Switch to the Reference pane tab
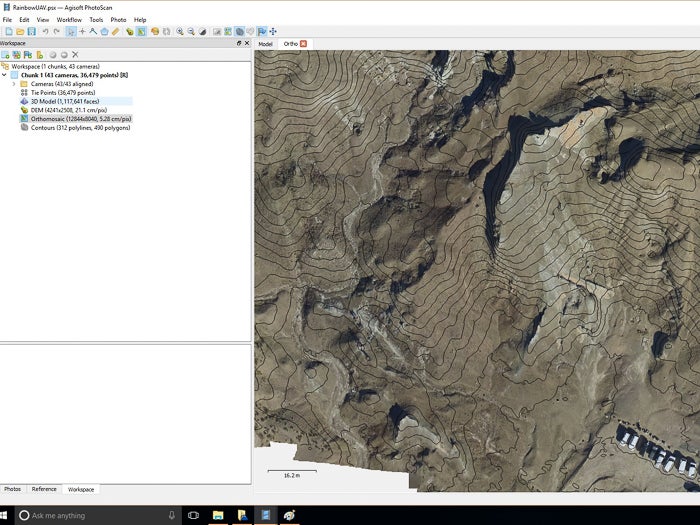Image resolution: width=700 pixels, height=525 pixels. click(44, 489)
